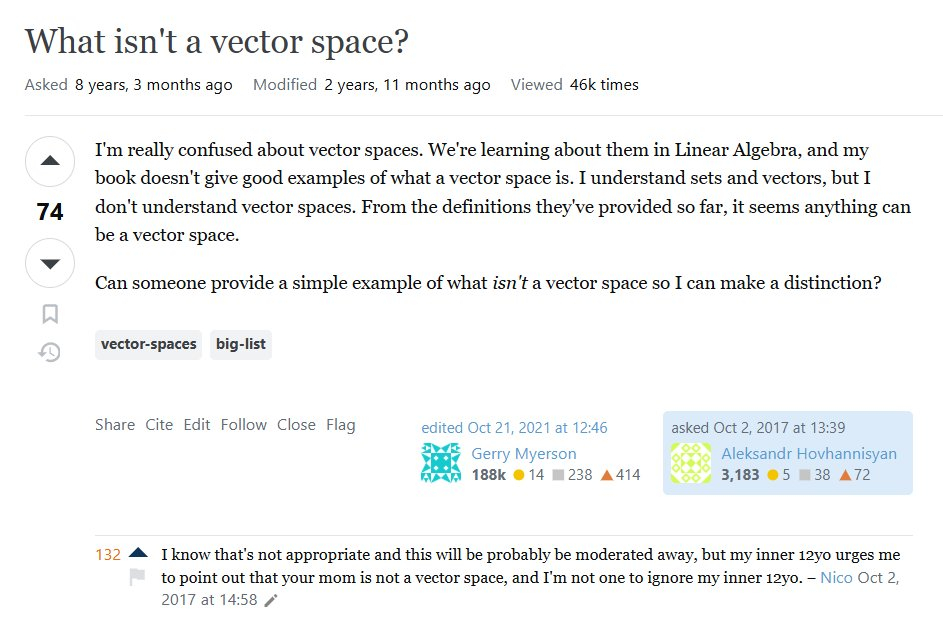Viewport: 943px width, 619px height.
Task: Follow this question
Action: 244,425
